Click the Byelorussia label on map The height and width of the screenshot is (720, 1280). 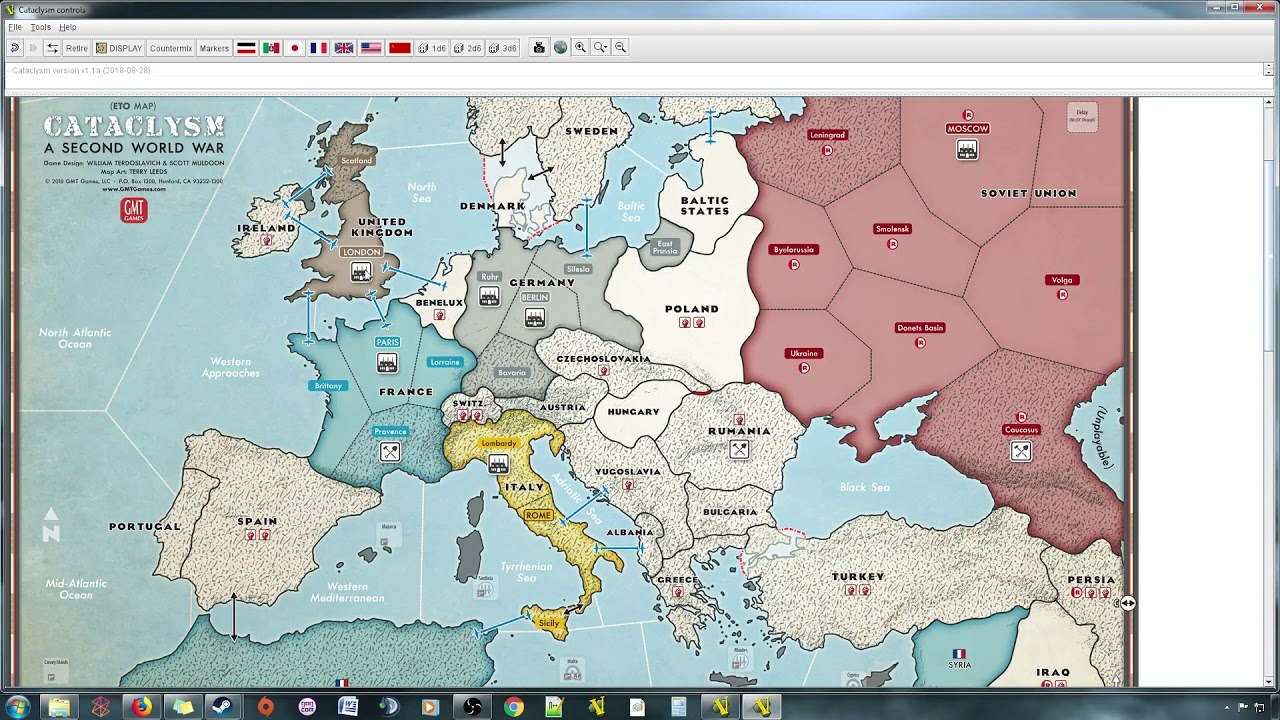(x=794, y=249)
